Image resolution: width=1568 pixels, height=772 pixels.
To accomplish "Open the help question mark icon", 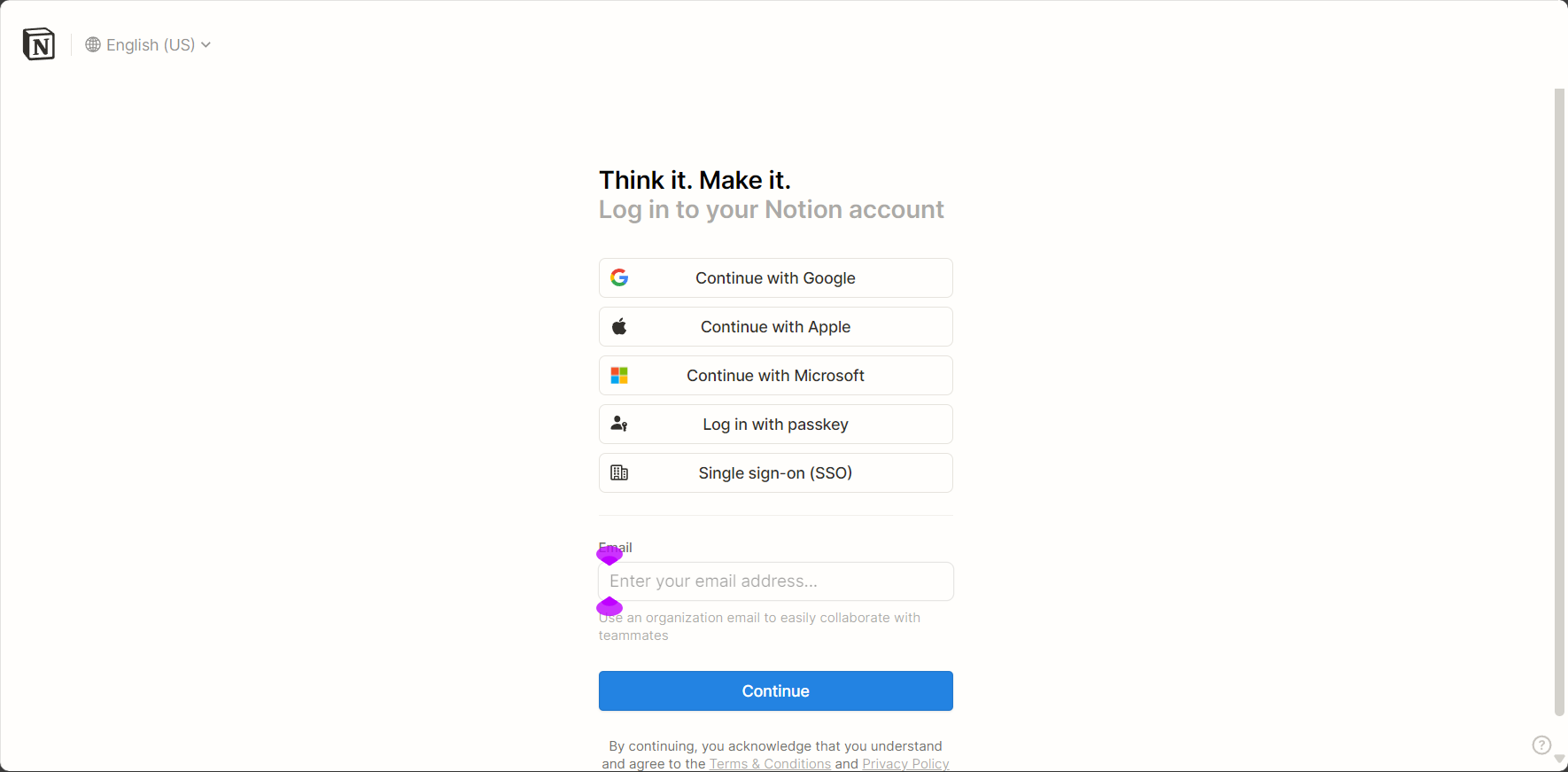I will point(1541,745).
